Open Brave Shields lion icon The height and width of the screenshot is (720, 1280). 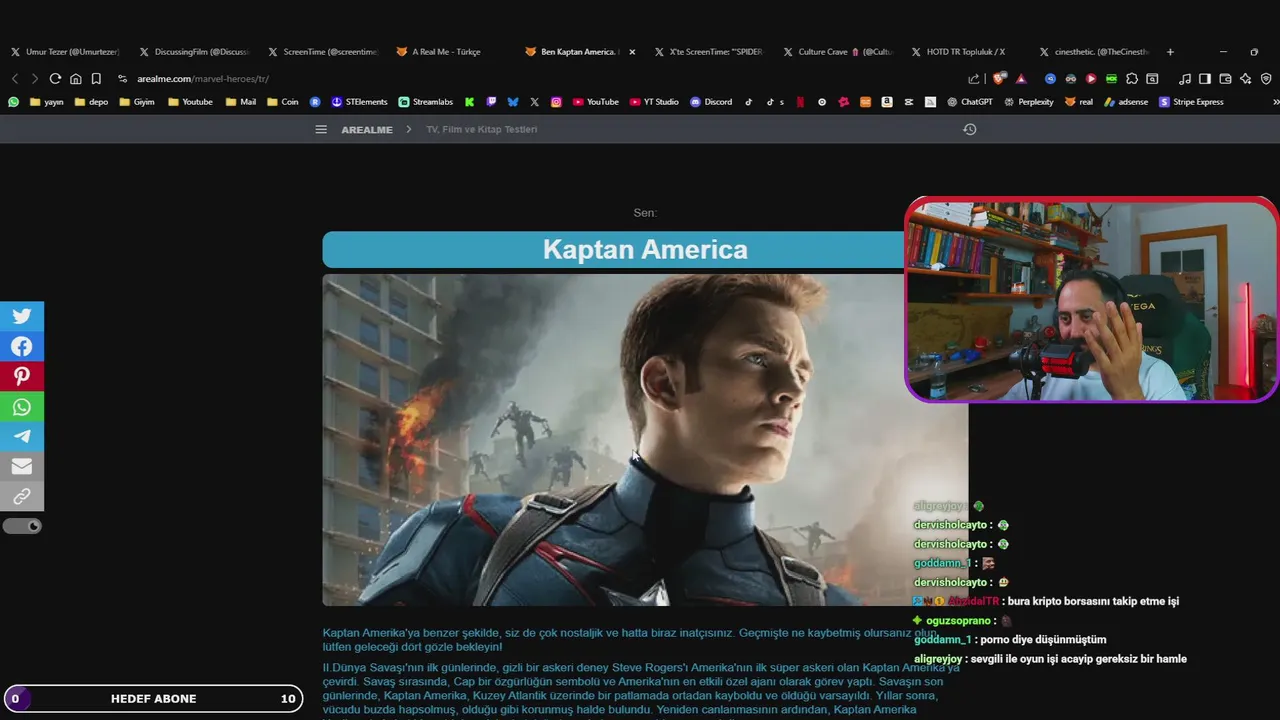pos(999,78)
